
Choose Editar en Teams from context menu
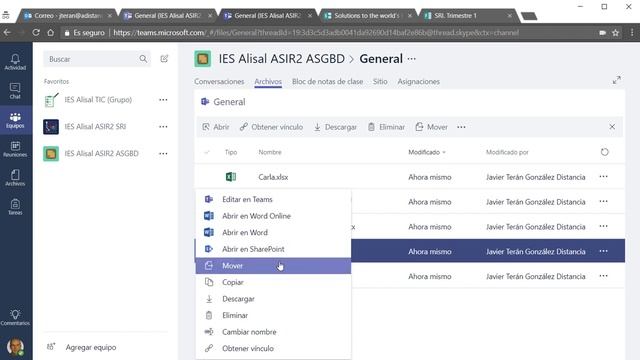click(273, 199)
